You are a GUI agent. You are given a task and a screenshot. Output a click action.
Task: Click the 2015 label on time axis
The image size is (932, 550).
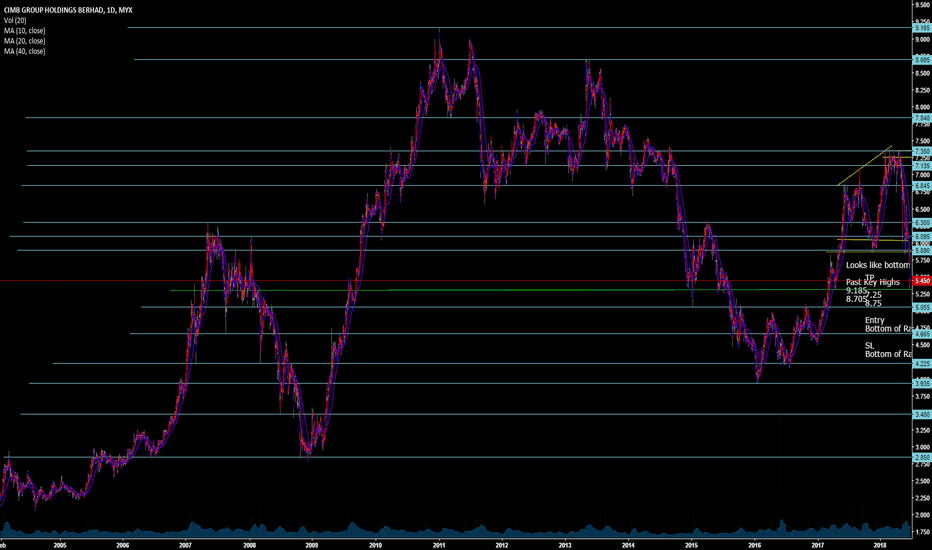[x=691, y=545]
